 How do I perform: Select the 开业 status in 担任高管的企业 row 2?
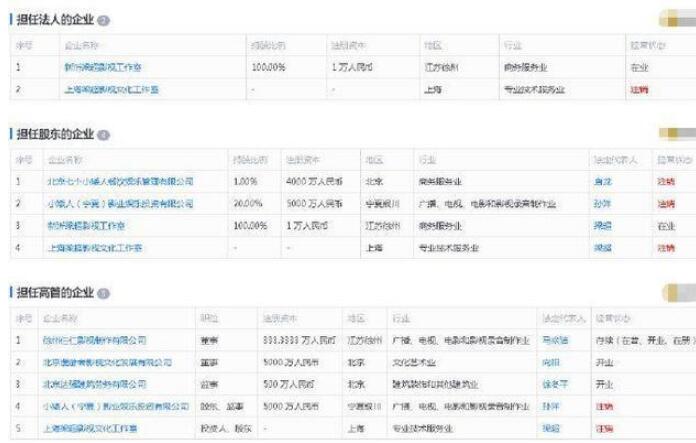(x=604, y=363)
